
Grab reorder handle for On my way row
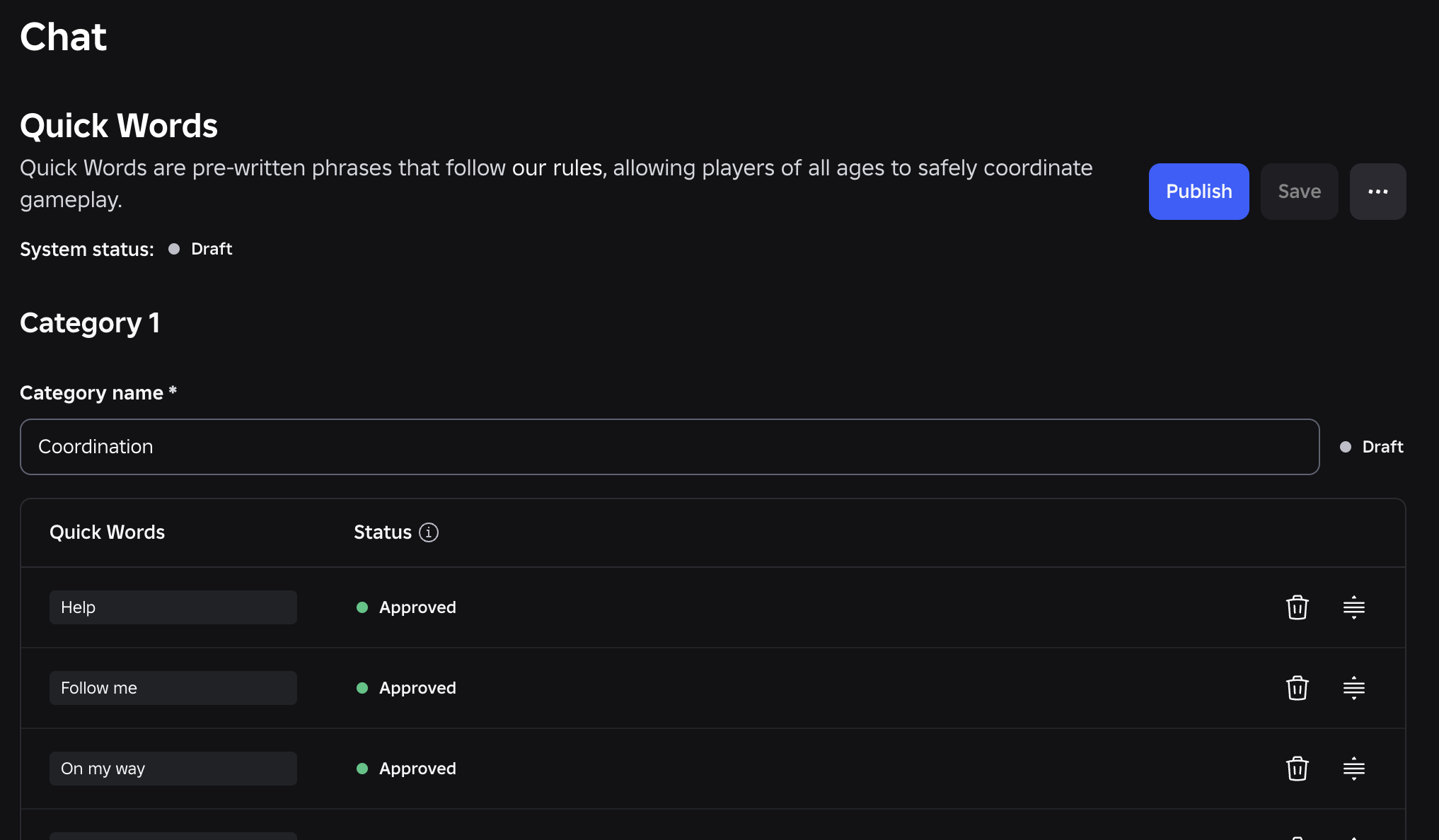pos(1353,769)
